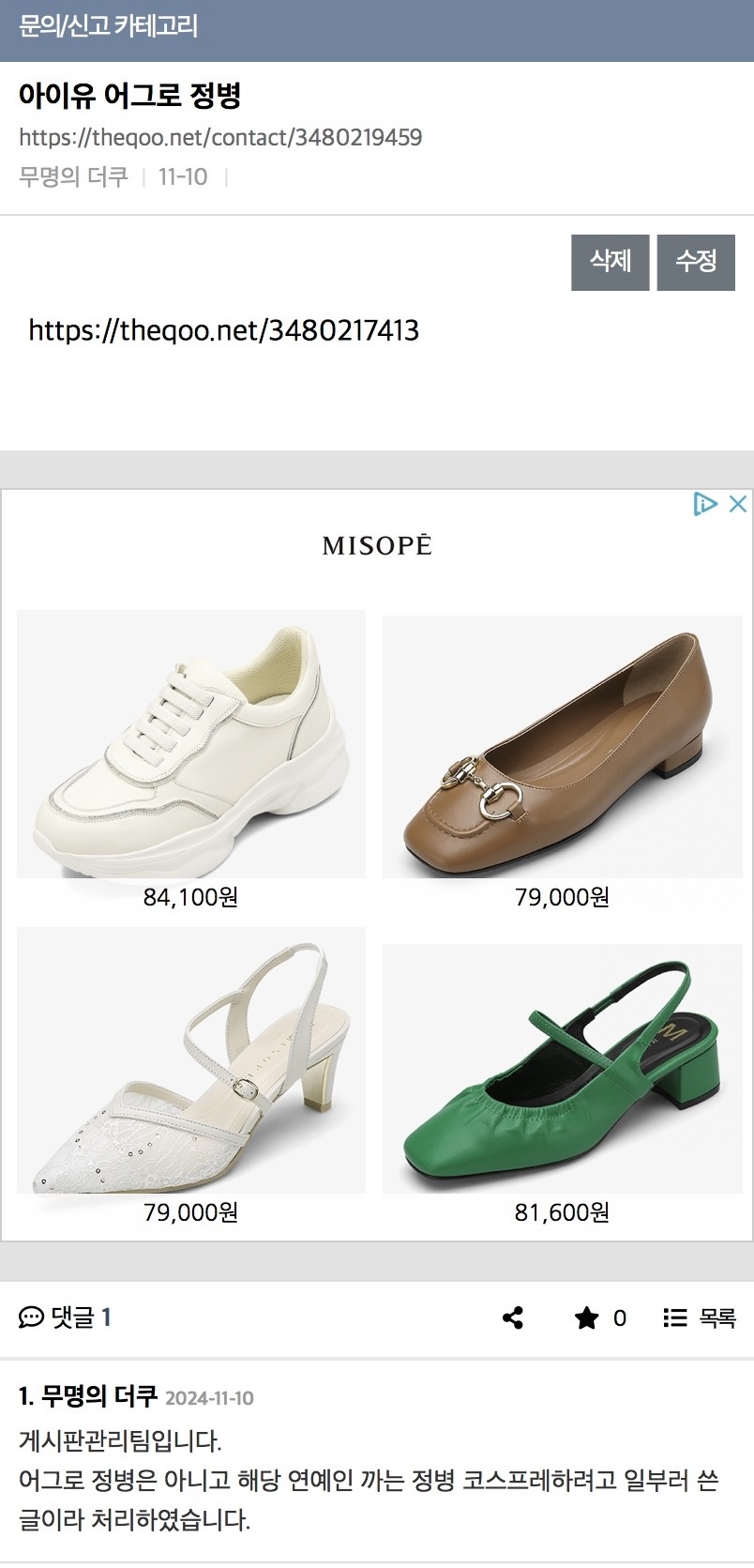Open the AdChoices info icon
The width and height of the screenshot is (754, 1568).
pyautogui.click(x=705, y=504)
